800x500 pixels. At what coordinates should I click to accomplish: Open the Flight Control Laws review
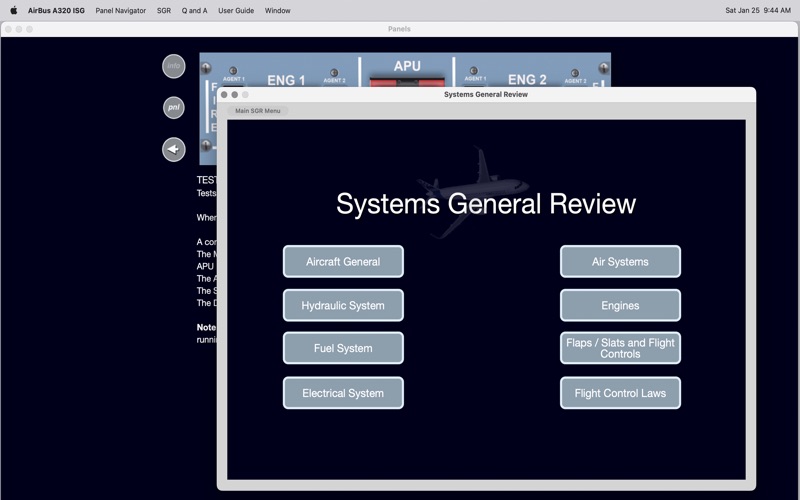click(x=620, y=393)
